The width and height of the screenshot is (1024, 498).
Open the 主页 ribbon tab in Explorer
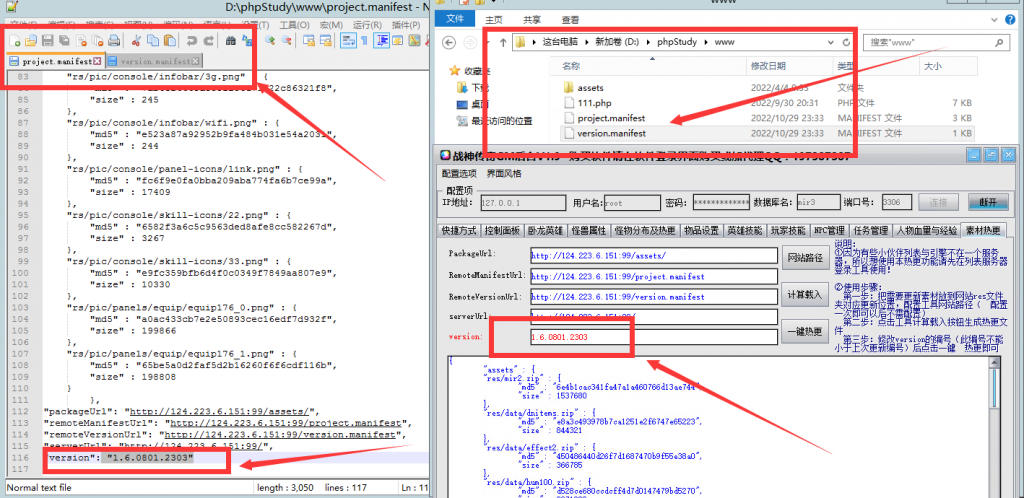coord(494,20)
